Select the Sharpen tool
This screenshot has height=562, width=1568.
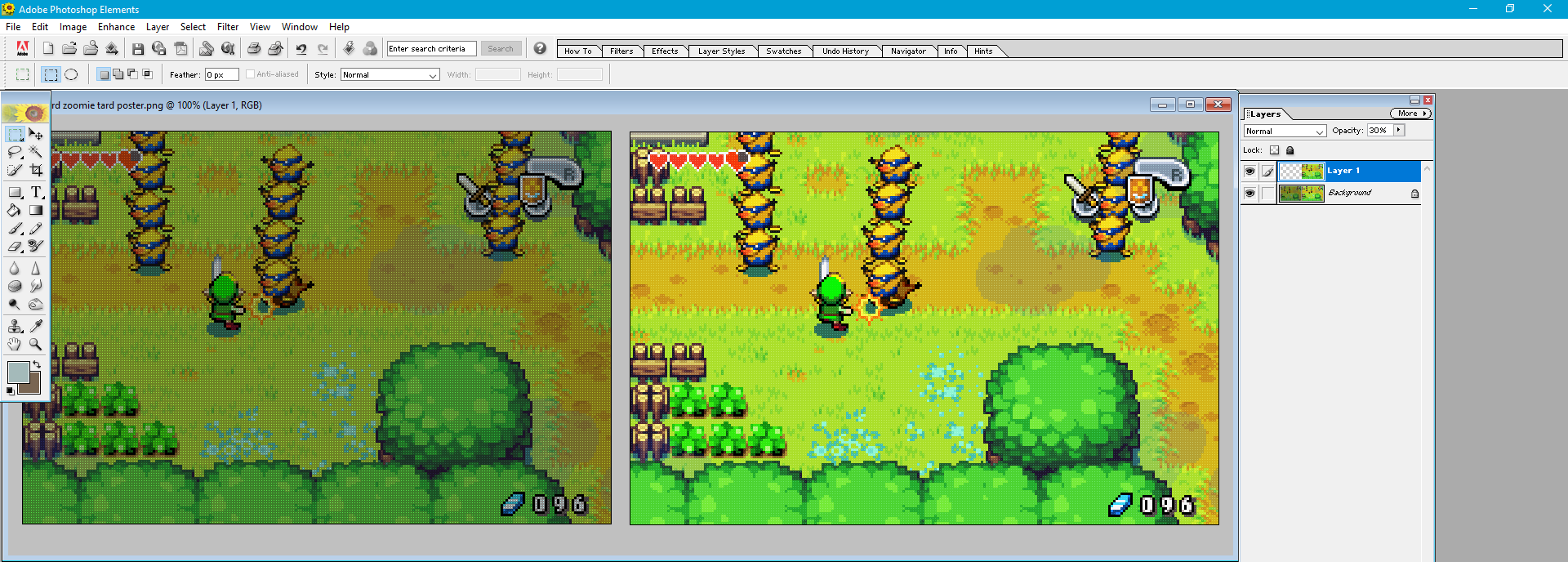(x=36, y=268)
